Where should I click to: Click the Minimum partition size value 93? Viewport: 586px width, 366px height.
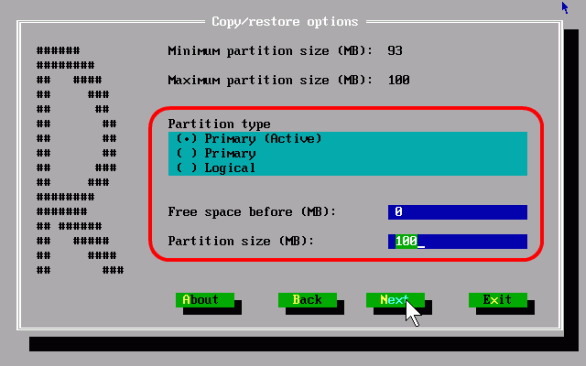pos(395,51)
